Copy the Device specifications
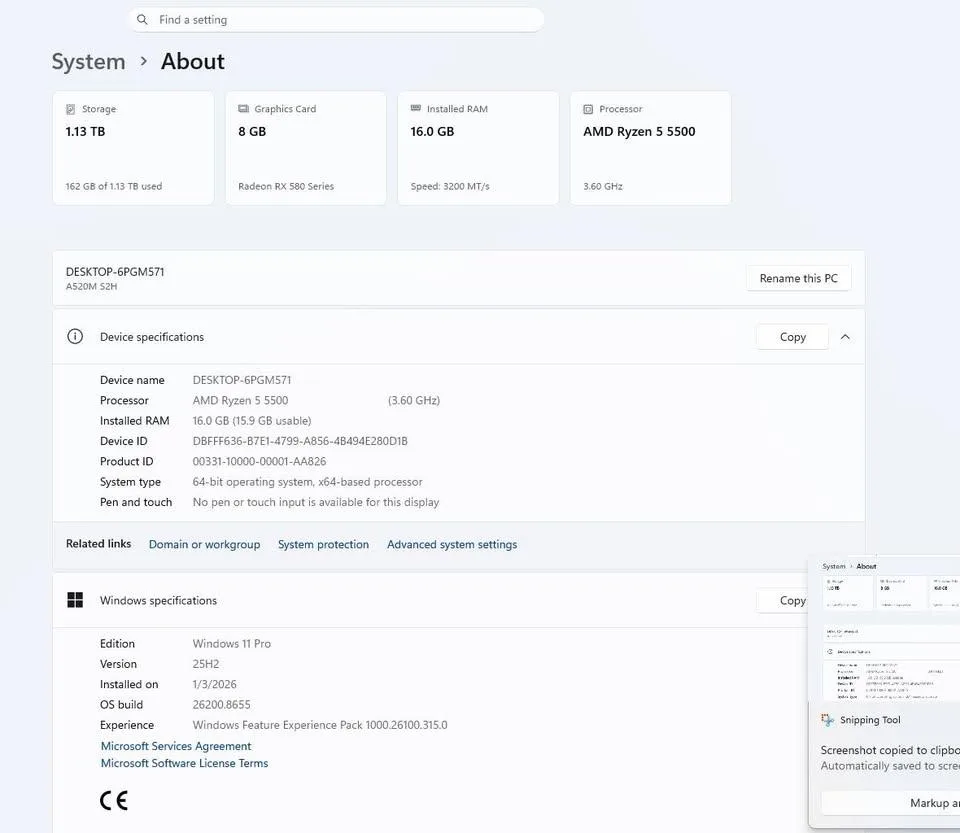The image size is (960, 833). coord(792,337)
